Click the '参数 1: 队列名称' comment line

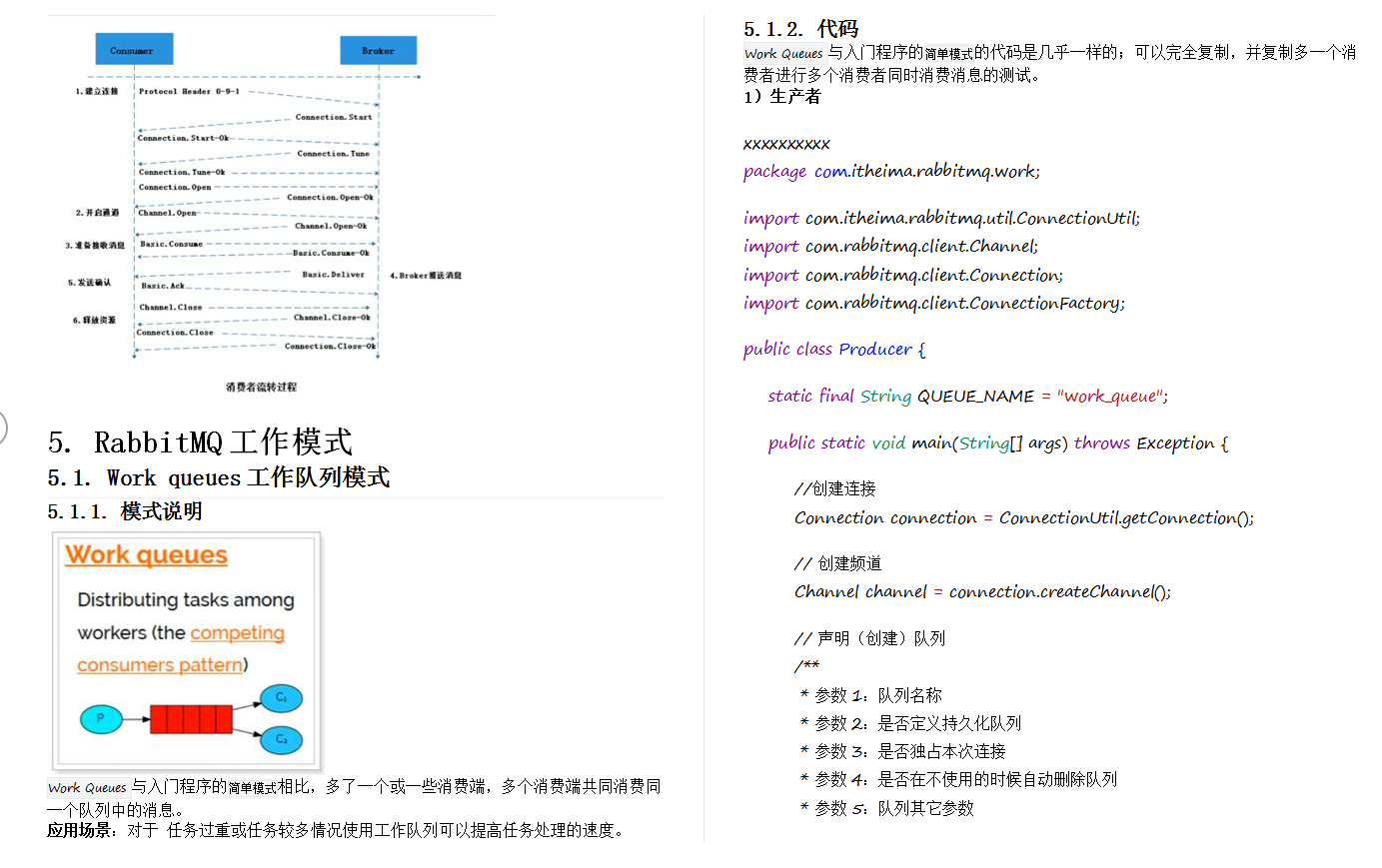click(871, 695)
